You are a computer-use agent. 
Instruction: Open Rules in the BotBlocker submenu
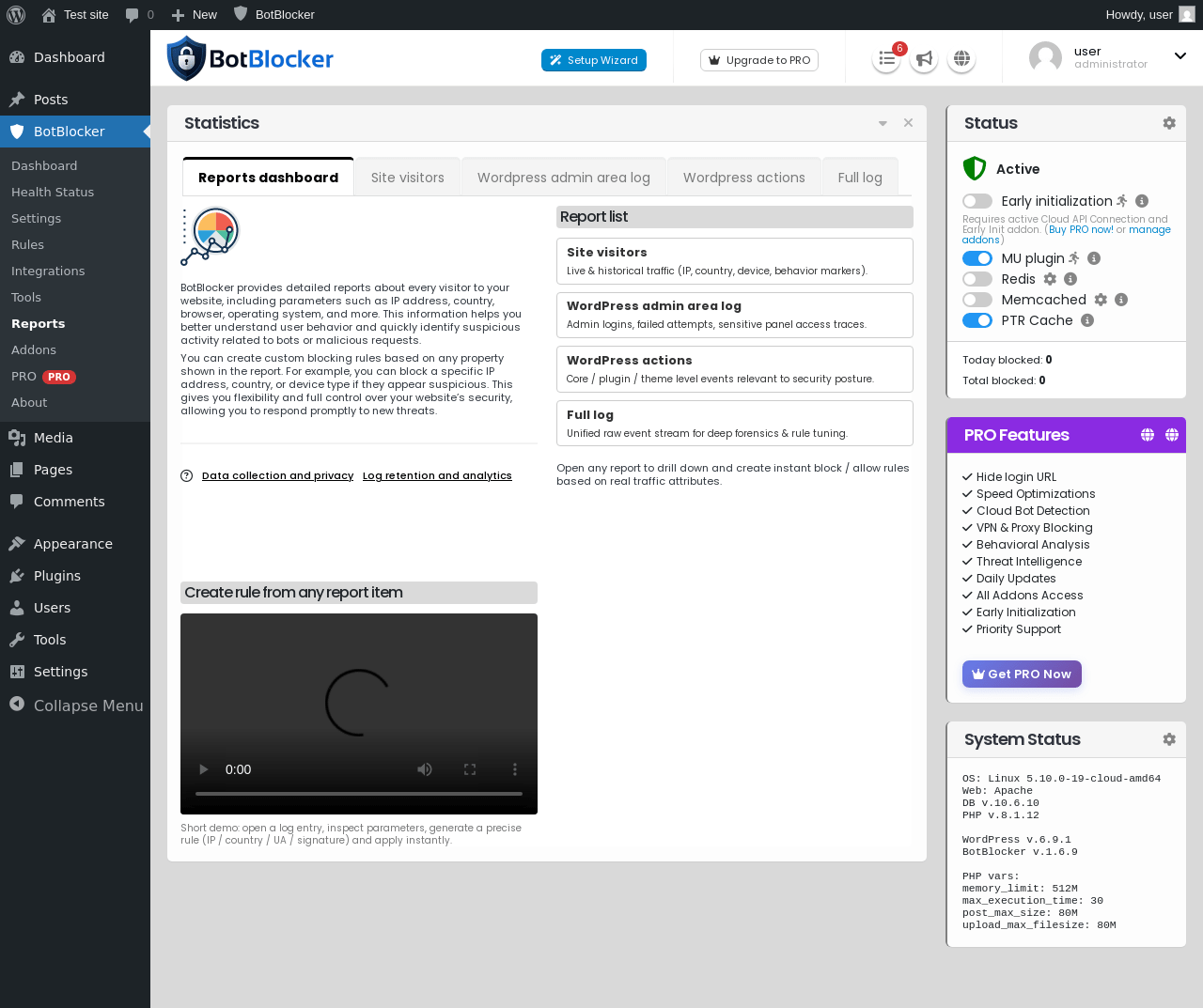pyautogui.click(x=28, y=244)
